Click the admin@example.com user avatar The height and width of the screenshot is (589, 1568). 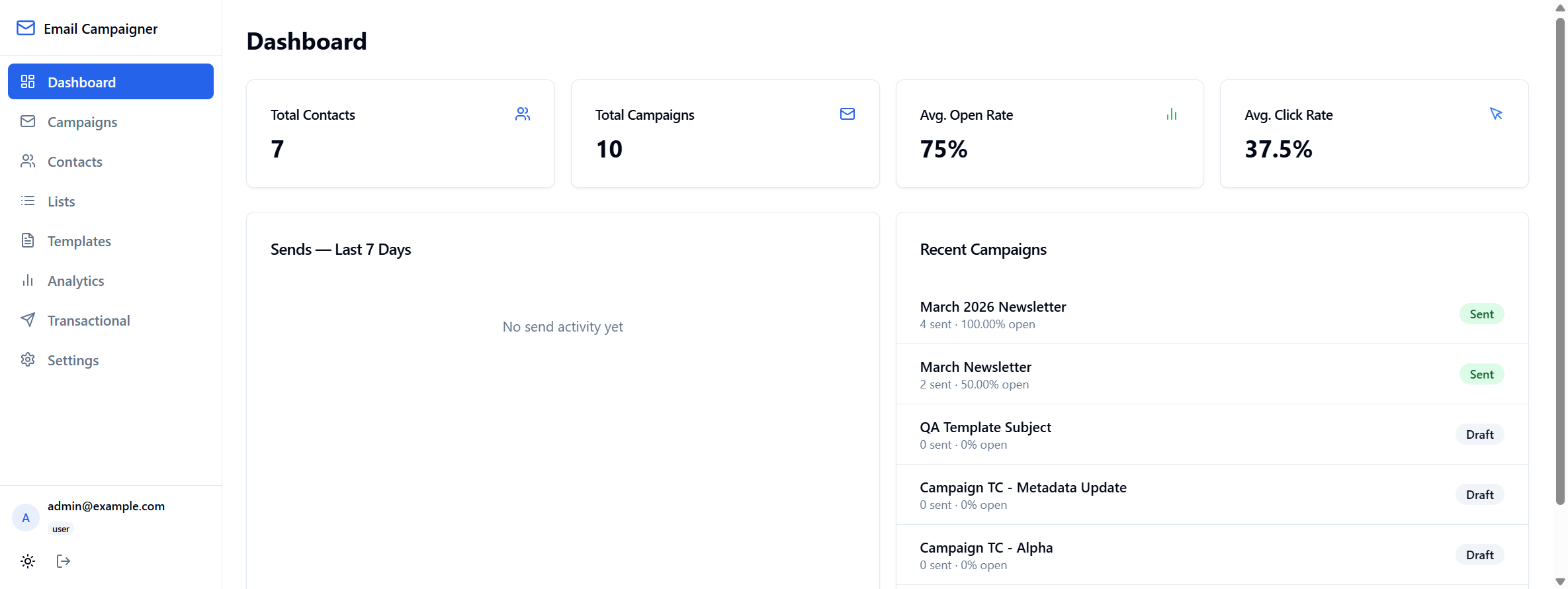coord(26,518)
